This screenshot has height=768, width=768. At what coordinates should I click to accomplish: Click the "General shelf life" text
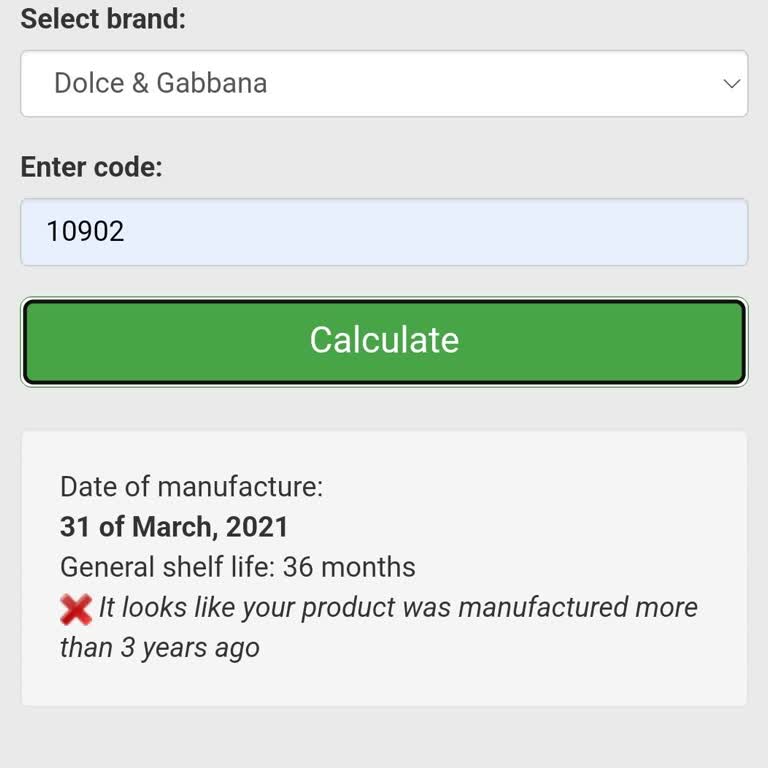pos(164,567)
